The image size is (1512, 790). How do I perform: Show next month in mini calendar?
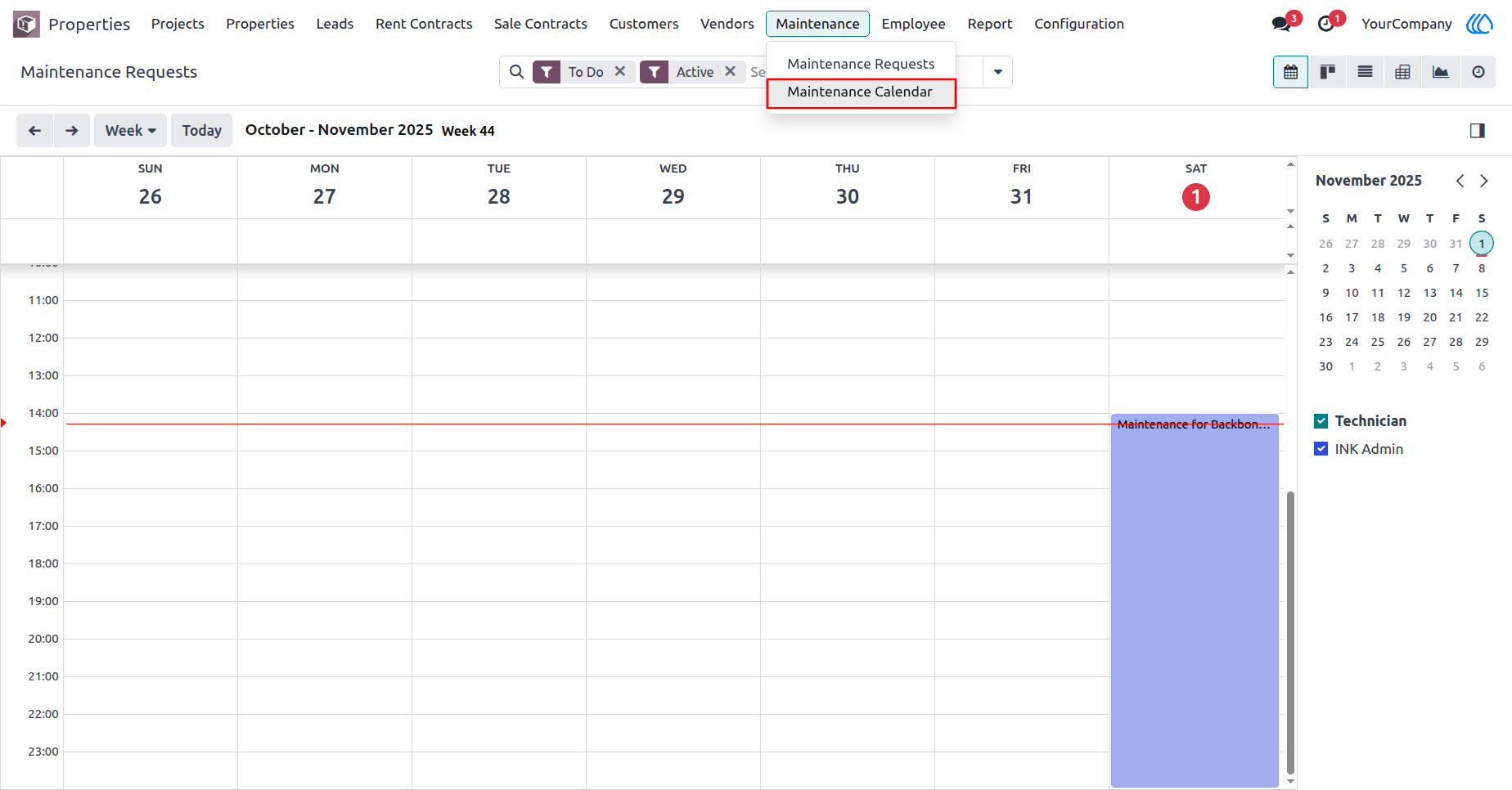click(x=1483, y=181)
